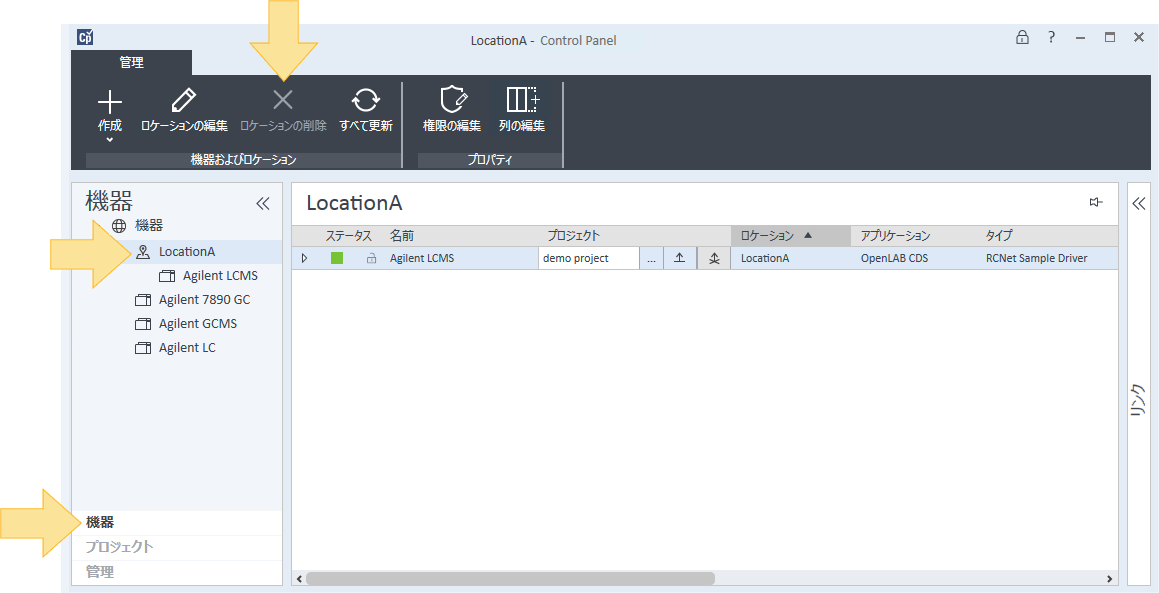Click the lock icon in title bar

[x=1022, y=38]
